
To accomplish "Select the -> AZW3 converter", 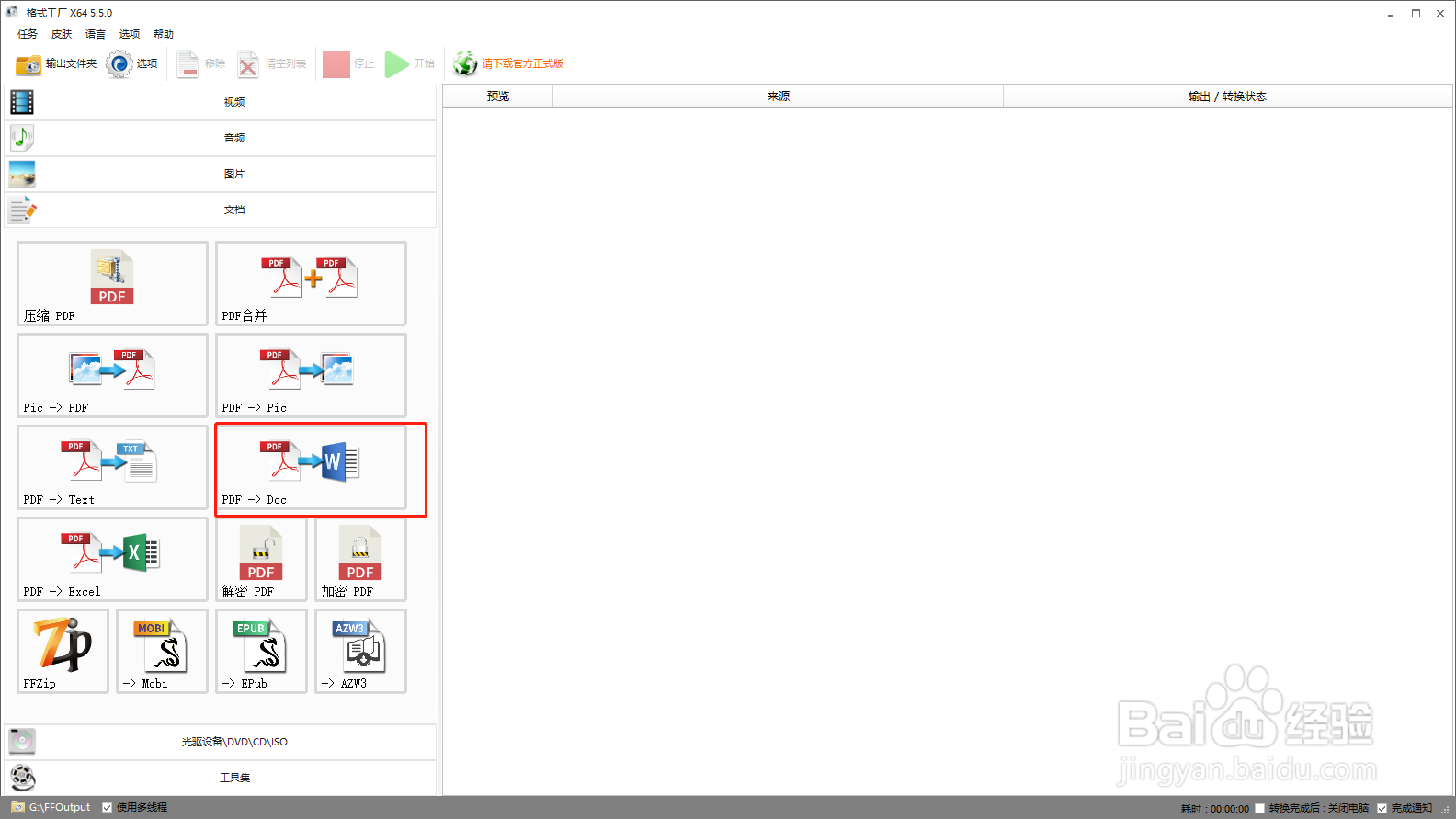I will point(360,651).
